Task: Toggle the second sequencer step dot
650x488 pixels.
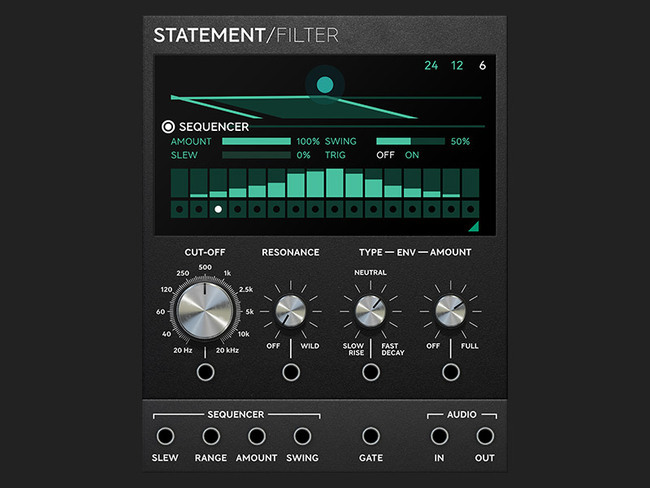Action: tap(199, 209)
